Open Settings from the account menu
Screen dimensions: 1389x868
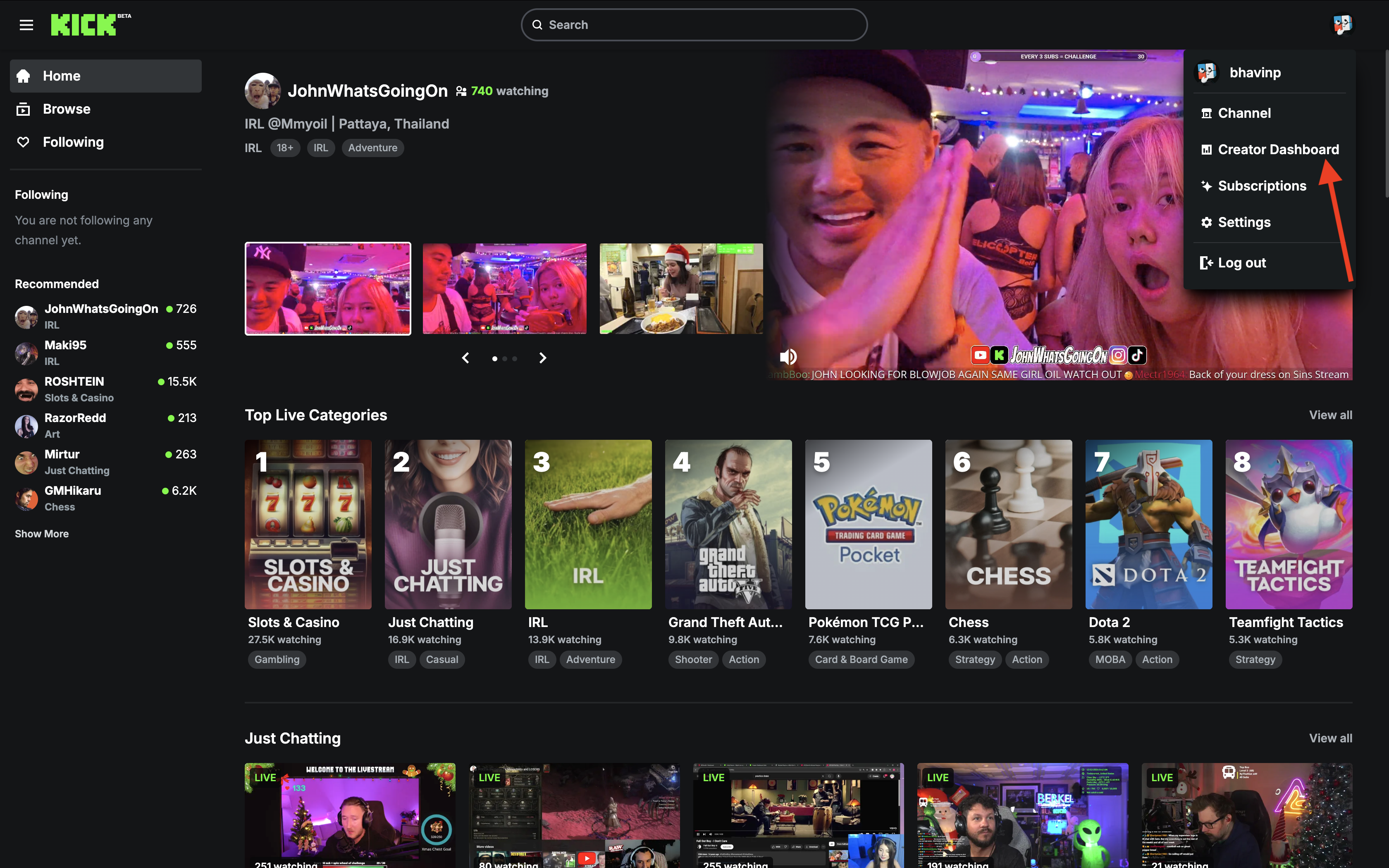click(x=1244, y=222)
